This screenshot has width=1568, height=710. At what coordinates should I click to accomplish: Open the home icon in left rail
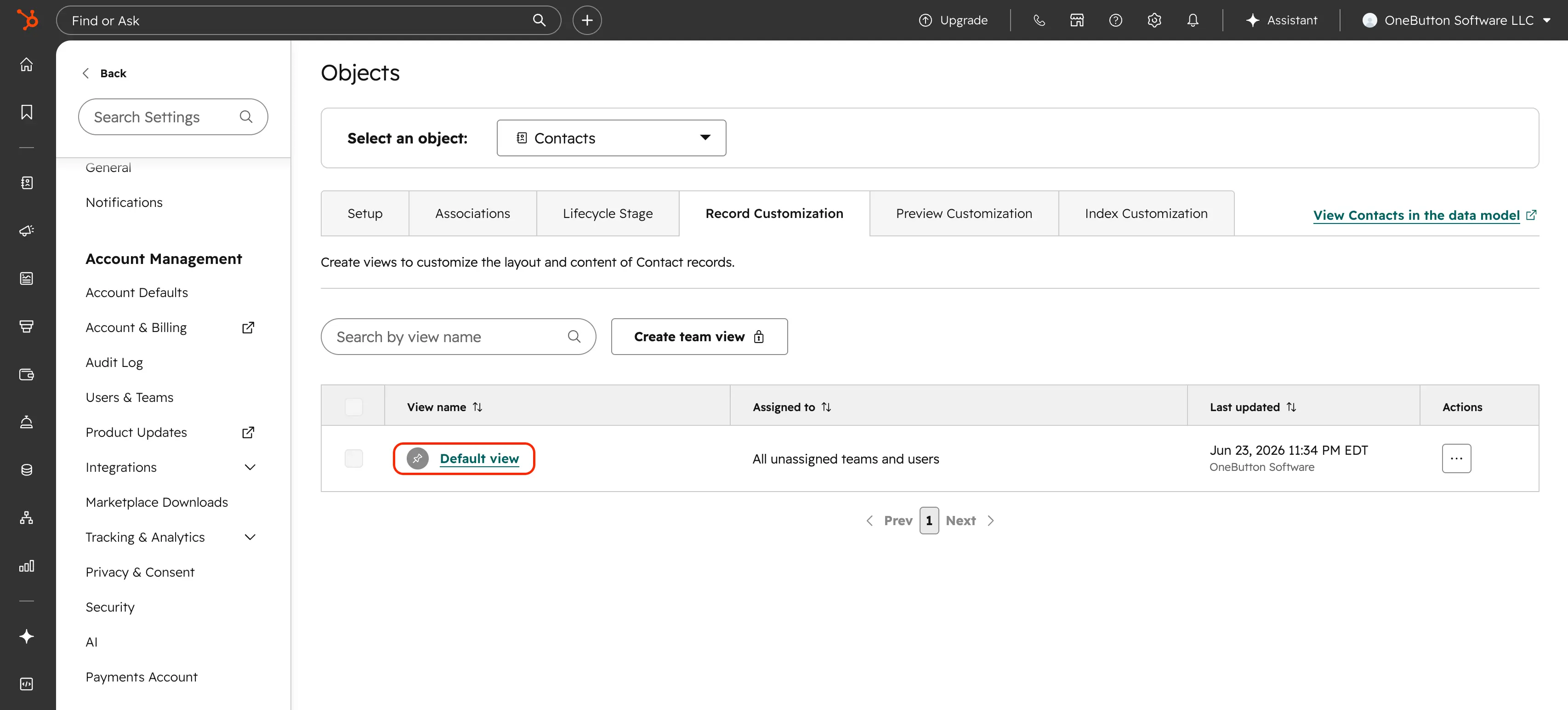tap(27, 64)
